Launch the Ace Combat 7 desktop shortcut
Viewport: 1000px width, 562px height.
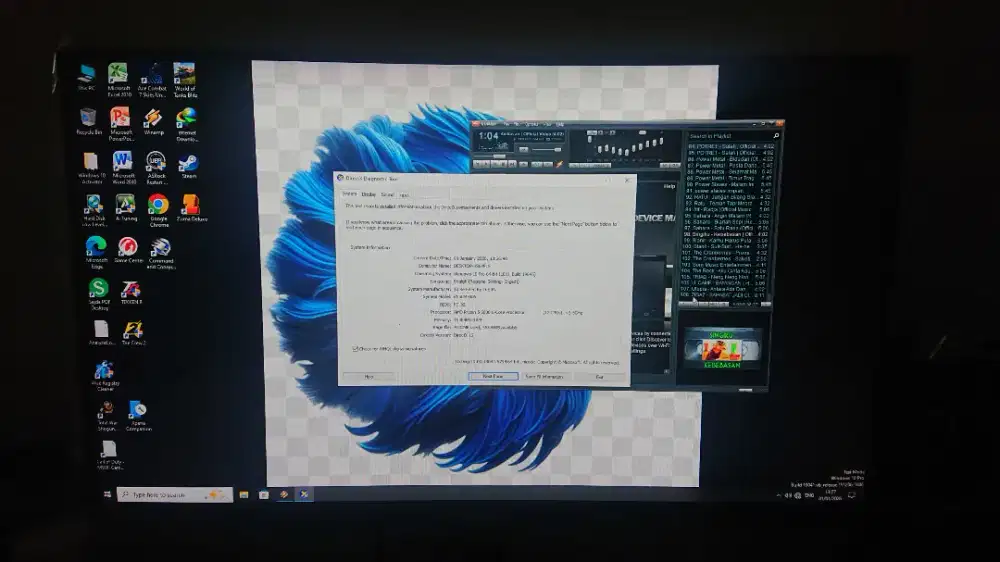152,80
